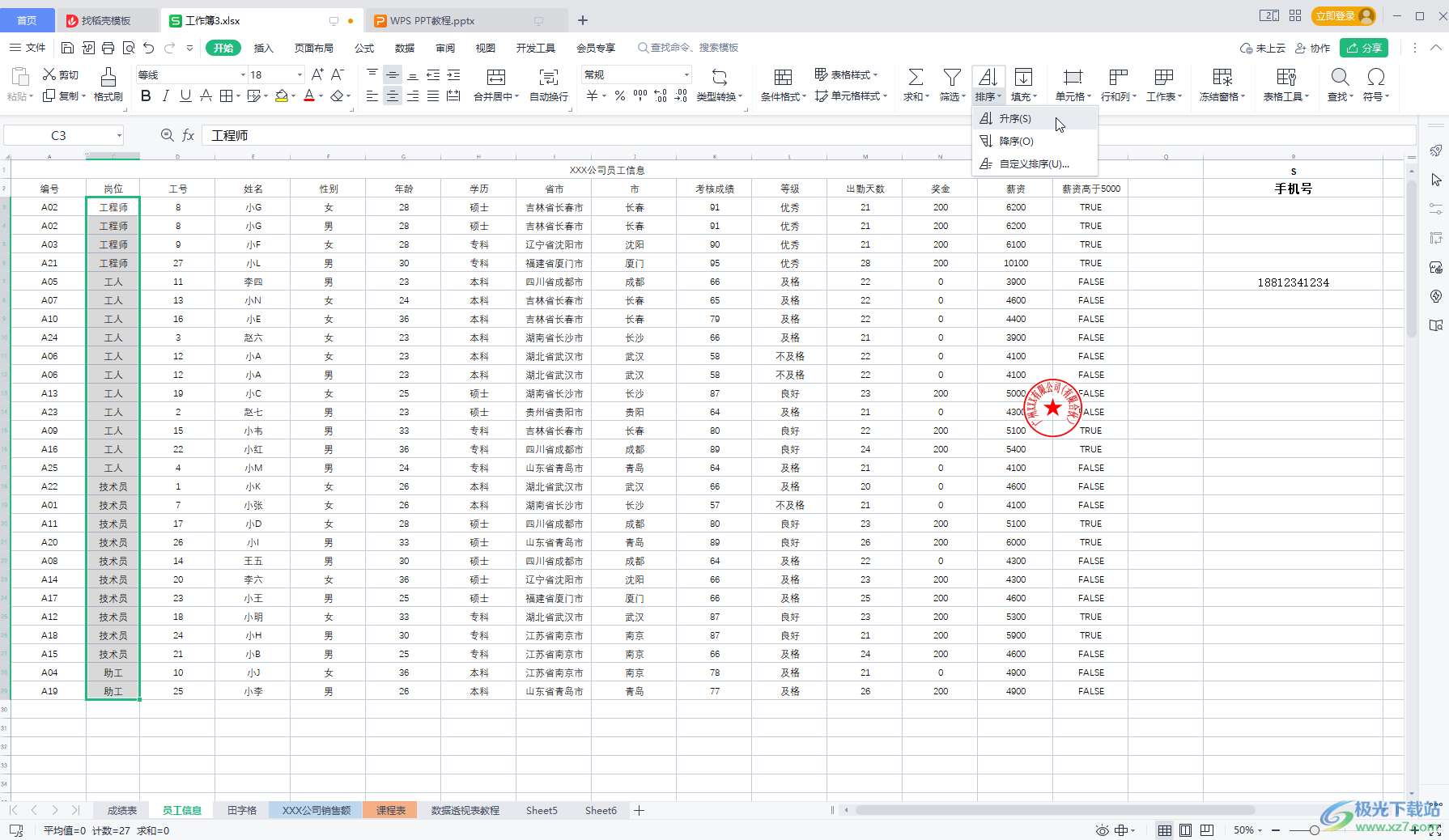Click the login (立即登录) button
The height and width of the screenshot is (840, 1449).
point(1344,16)
